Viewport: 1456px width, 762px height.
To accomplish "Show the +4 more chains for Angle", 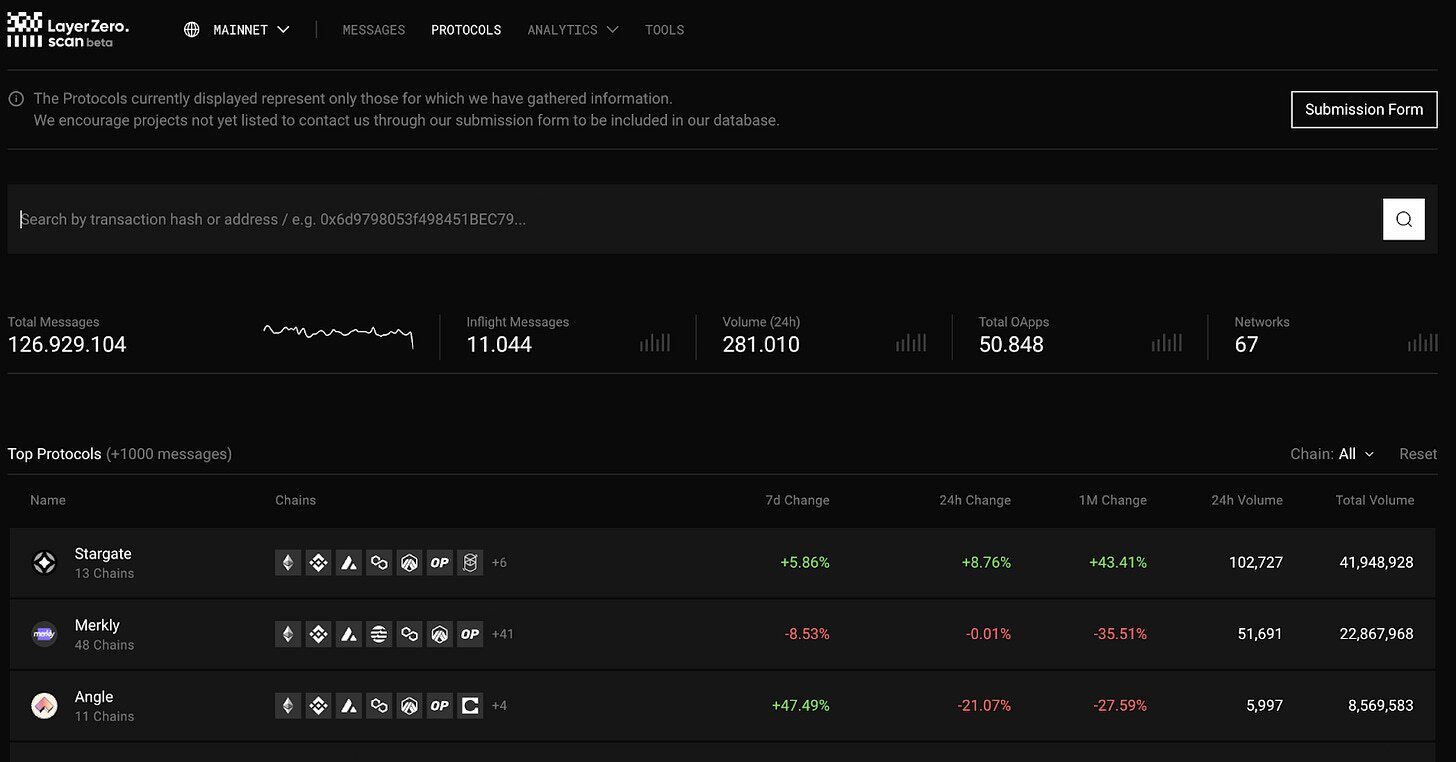I will coord(499,706).
